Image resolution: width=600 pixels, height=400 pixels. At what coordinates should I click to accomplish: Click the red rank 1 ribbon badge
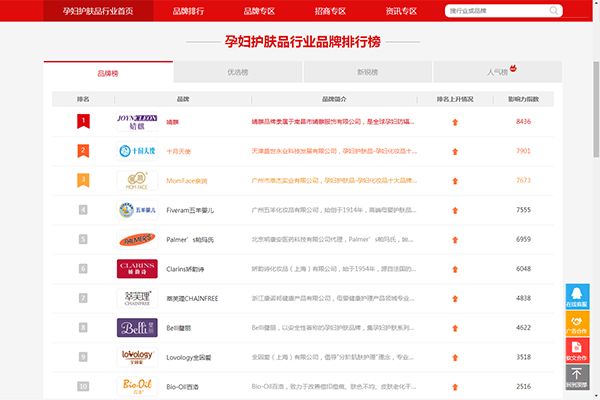83,121
